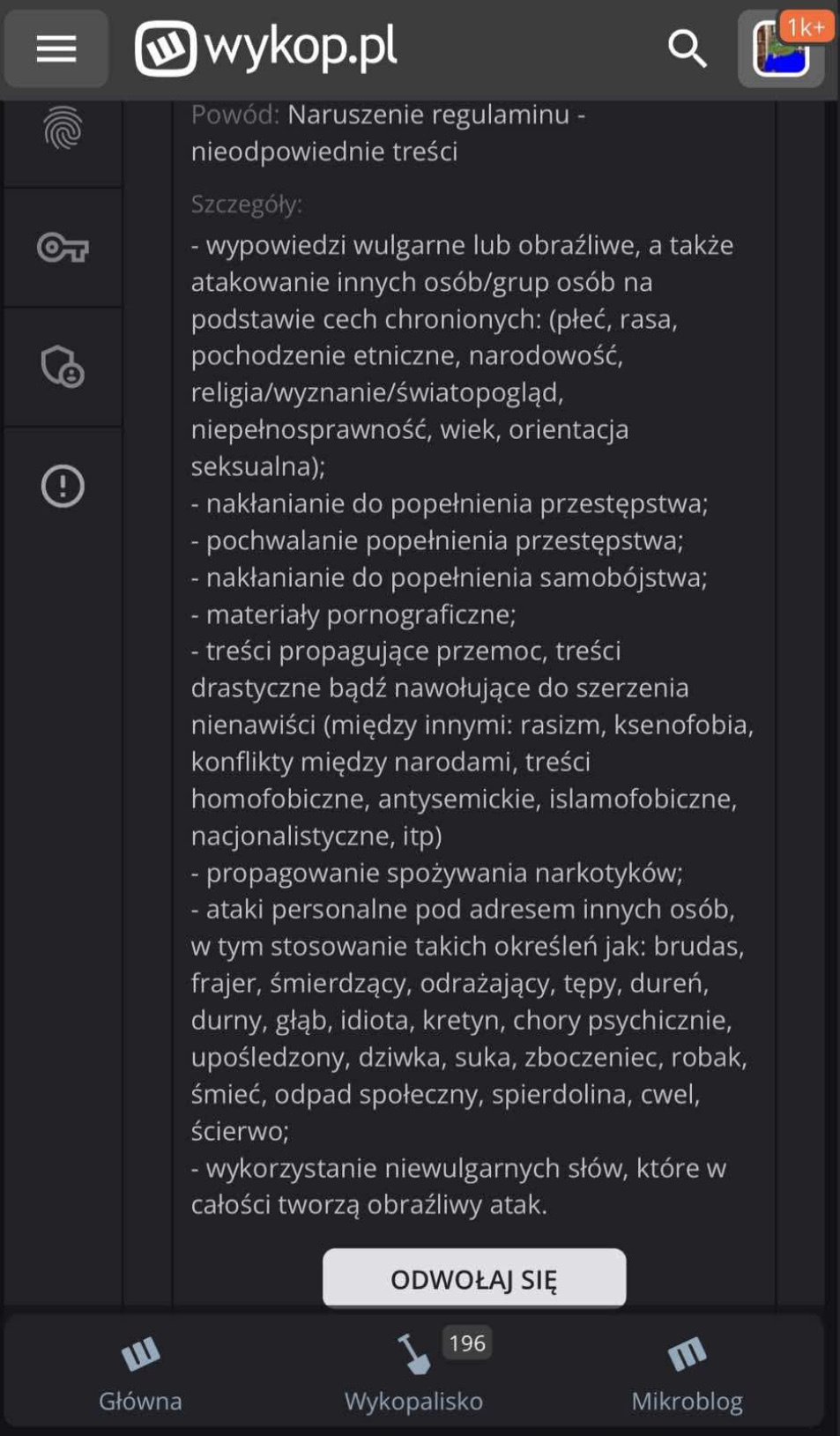840x1436 pixels.
Task: Select the fingerprint icon in sidebar
Action: pyautogui.click(x=63, y=129)
